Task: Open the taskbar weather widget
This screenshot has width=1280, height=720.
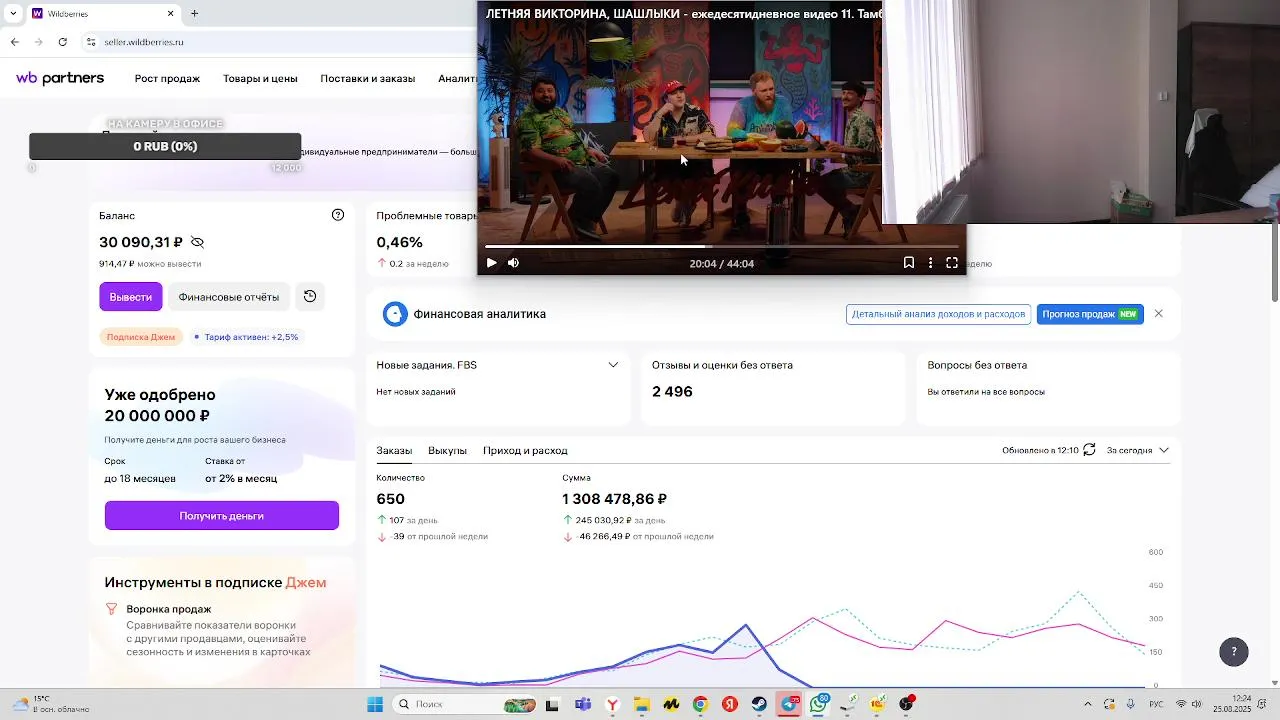Action: [48, 704]
